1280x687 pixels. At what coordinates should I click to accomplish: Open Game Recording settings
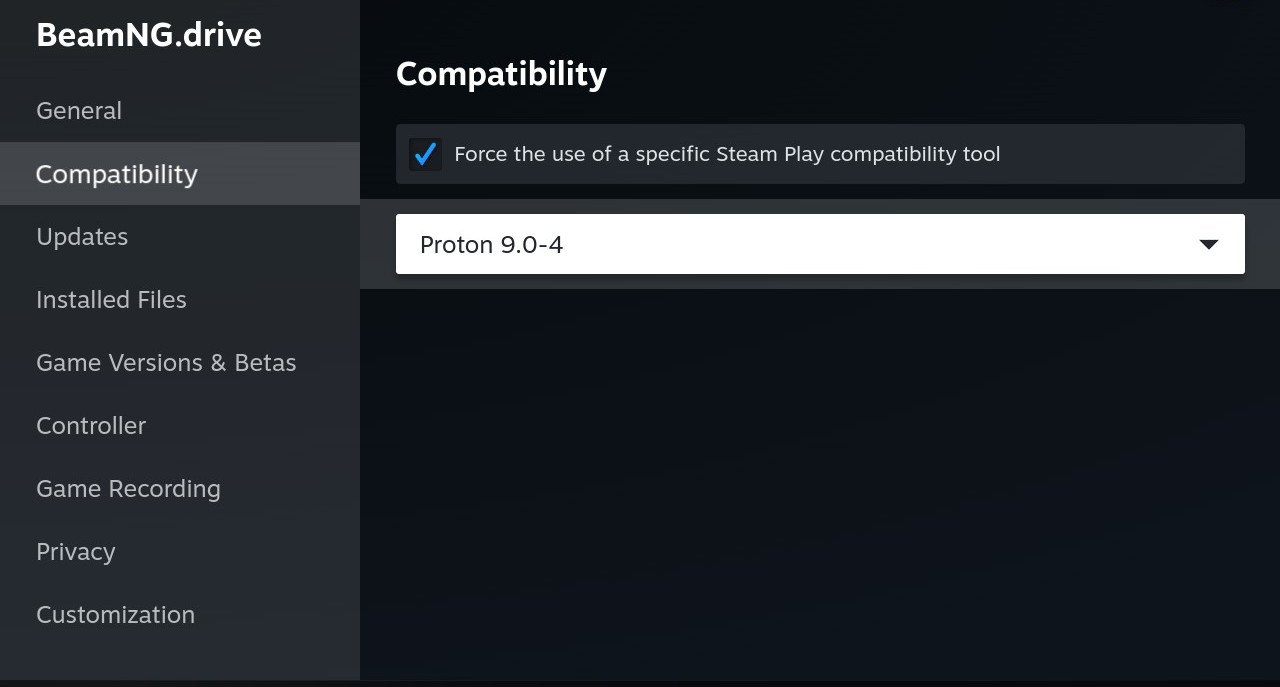[128, 489]
